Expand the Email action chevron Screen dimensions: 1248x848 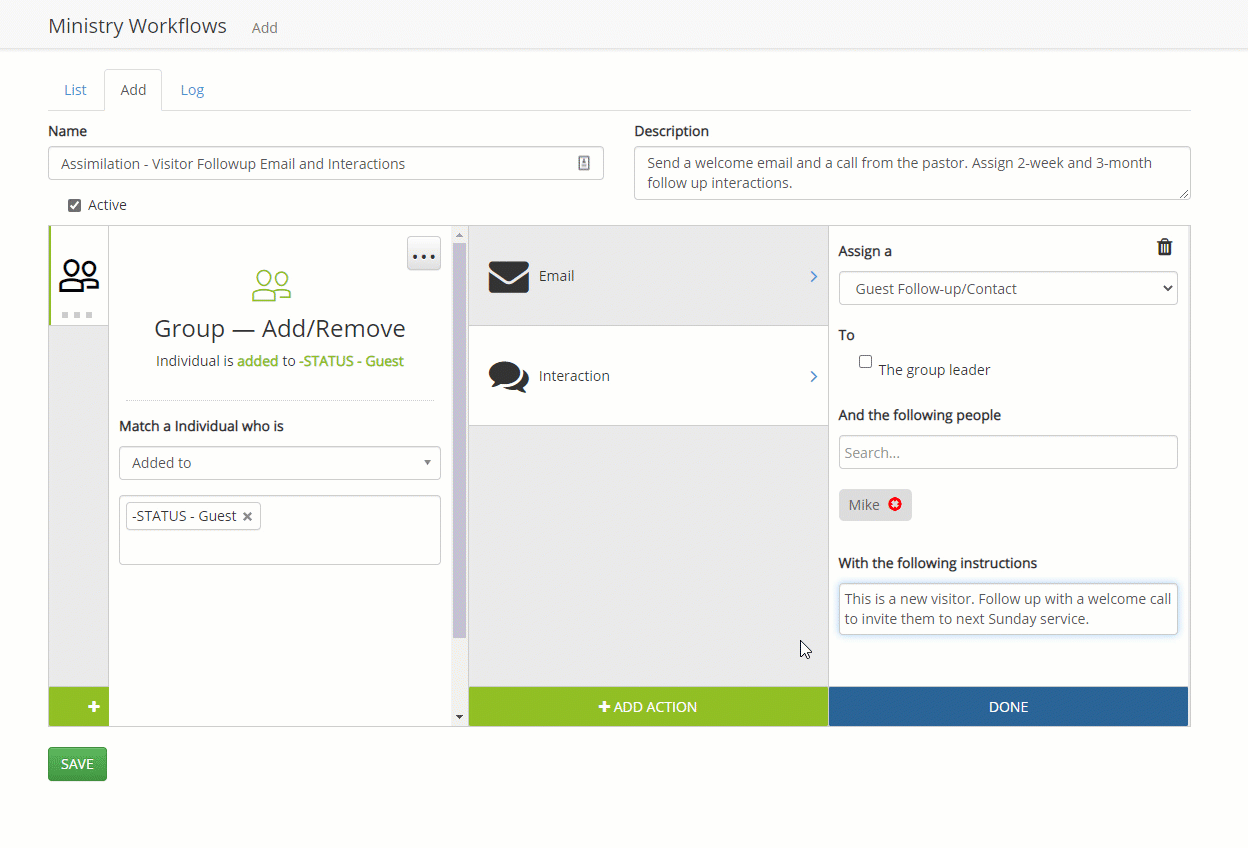click(813, 276)
